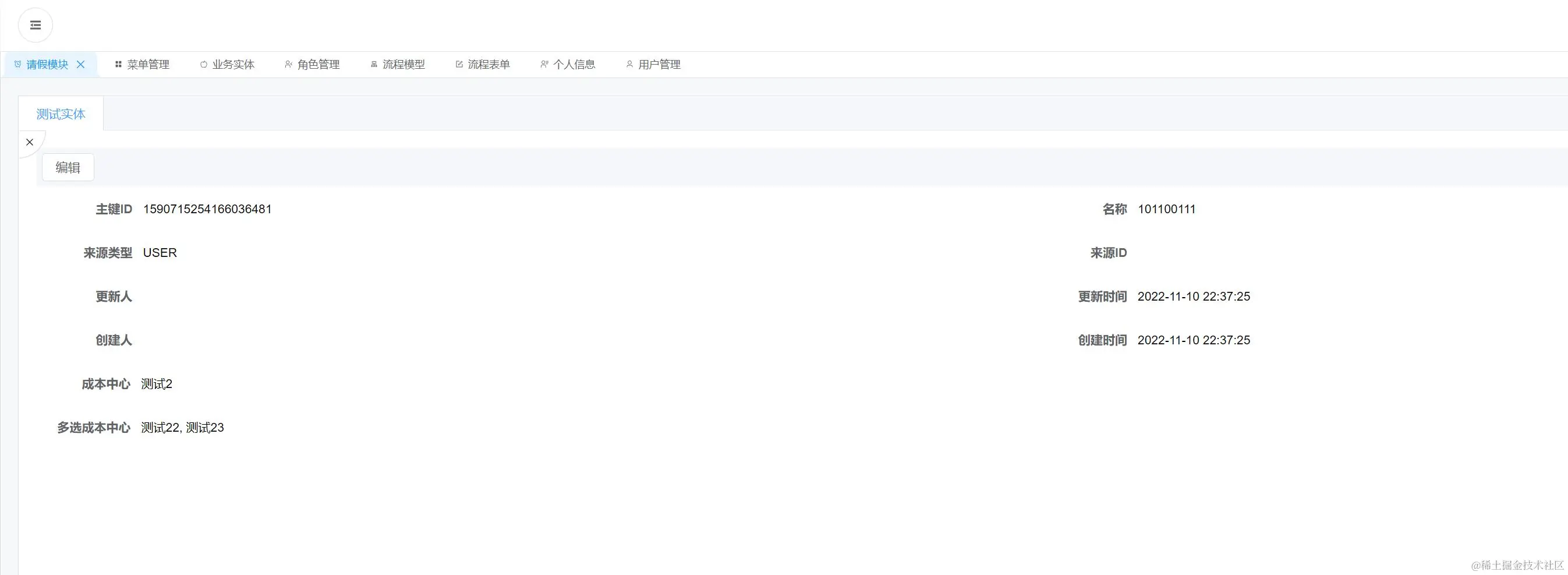This screenshot has height=575, width=1568.
Task: Click the 来源ID field label
Action: [x=1109, y=253]
